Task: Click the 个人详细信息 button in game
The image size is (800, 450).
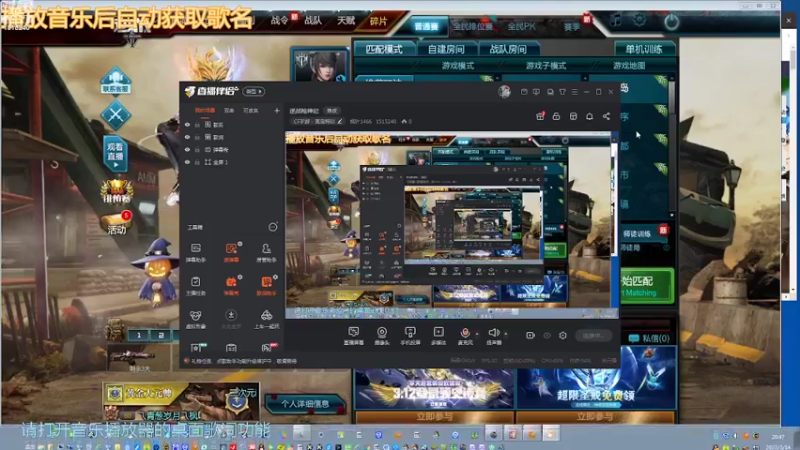Action: click(x=305, y=404)
